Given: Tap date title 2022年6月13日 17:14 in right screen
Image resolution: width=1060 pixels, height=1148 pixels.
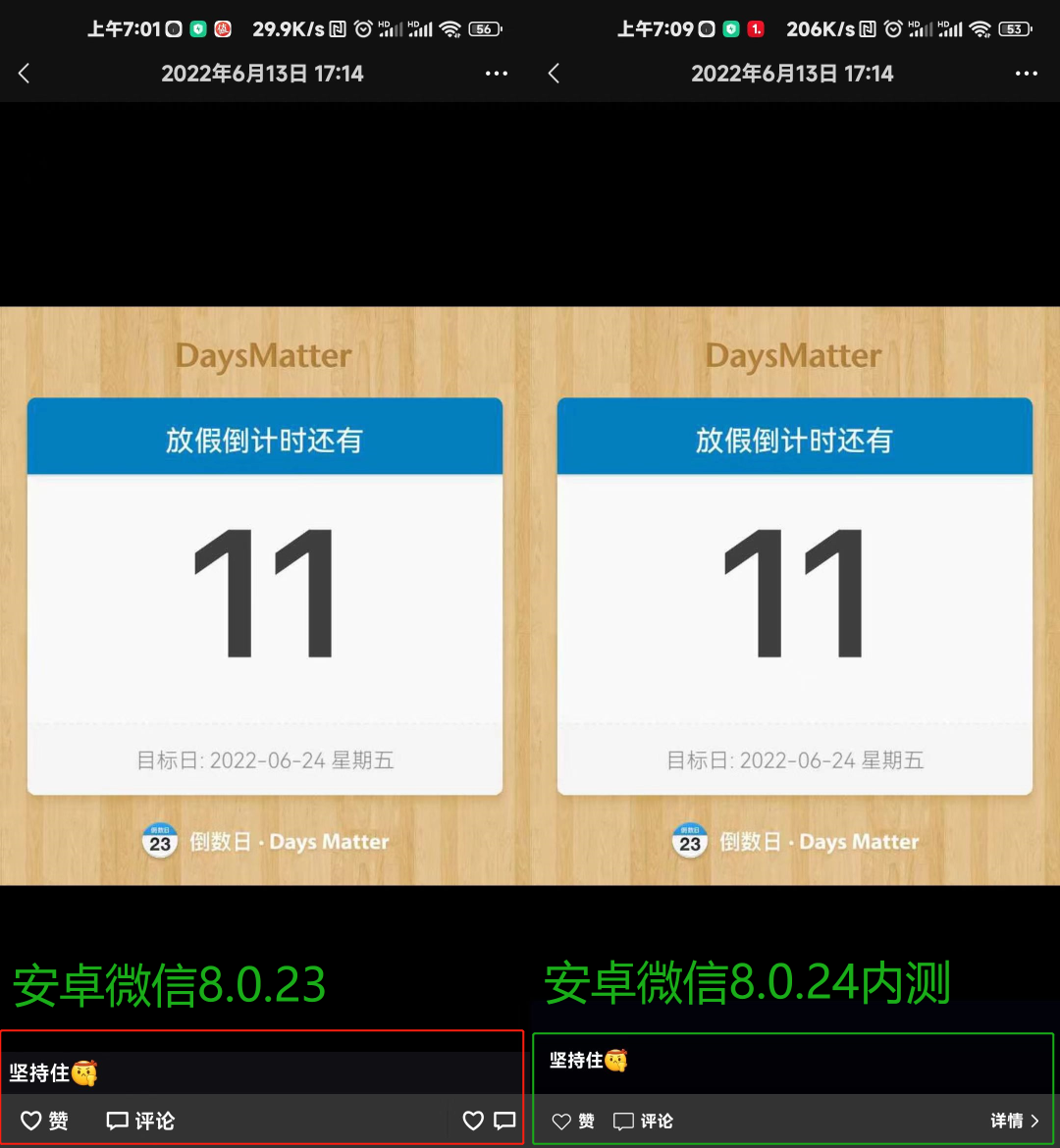Looking at the screenshot, I should point(792,74).
